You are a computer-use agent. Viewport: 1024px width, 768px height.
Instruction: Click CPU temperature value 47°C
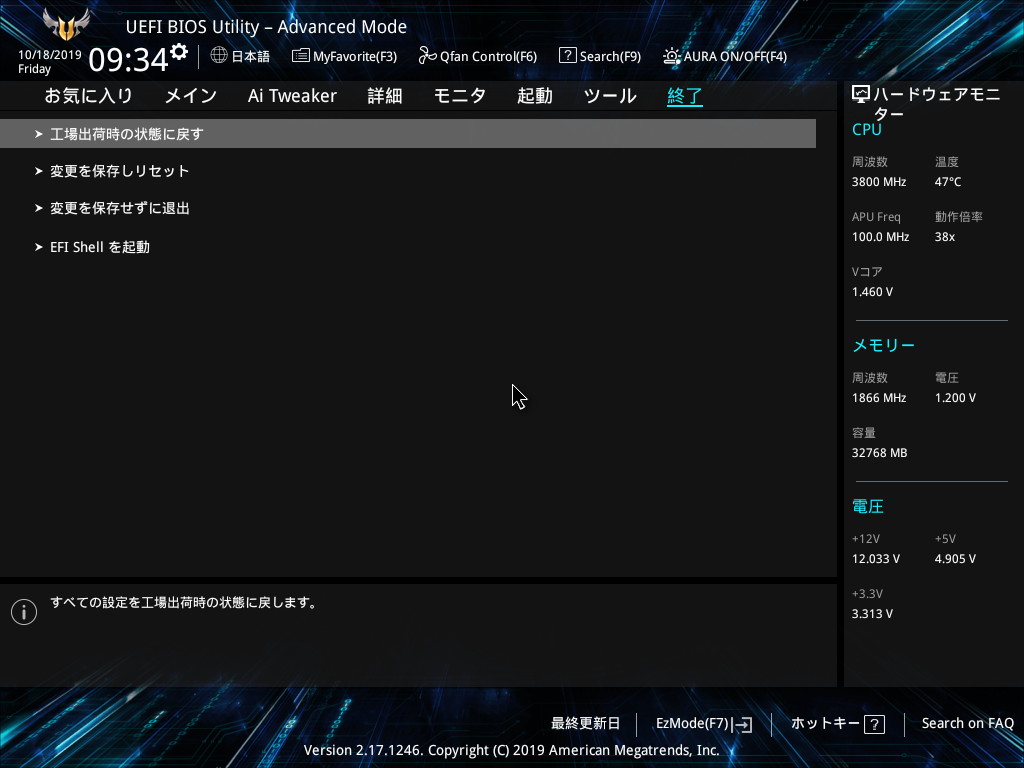pos(948,182)
